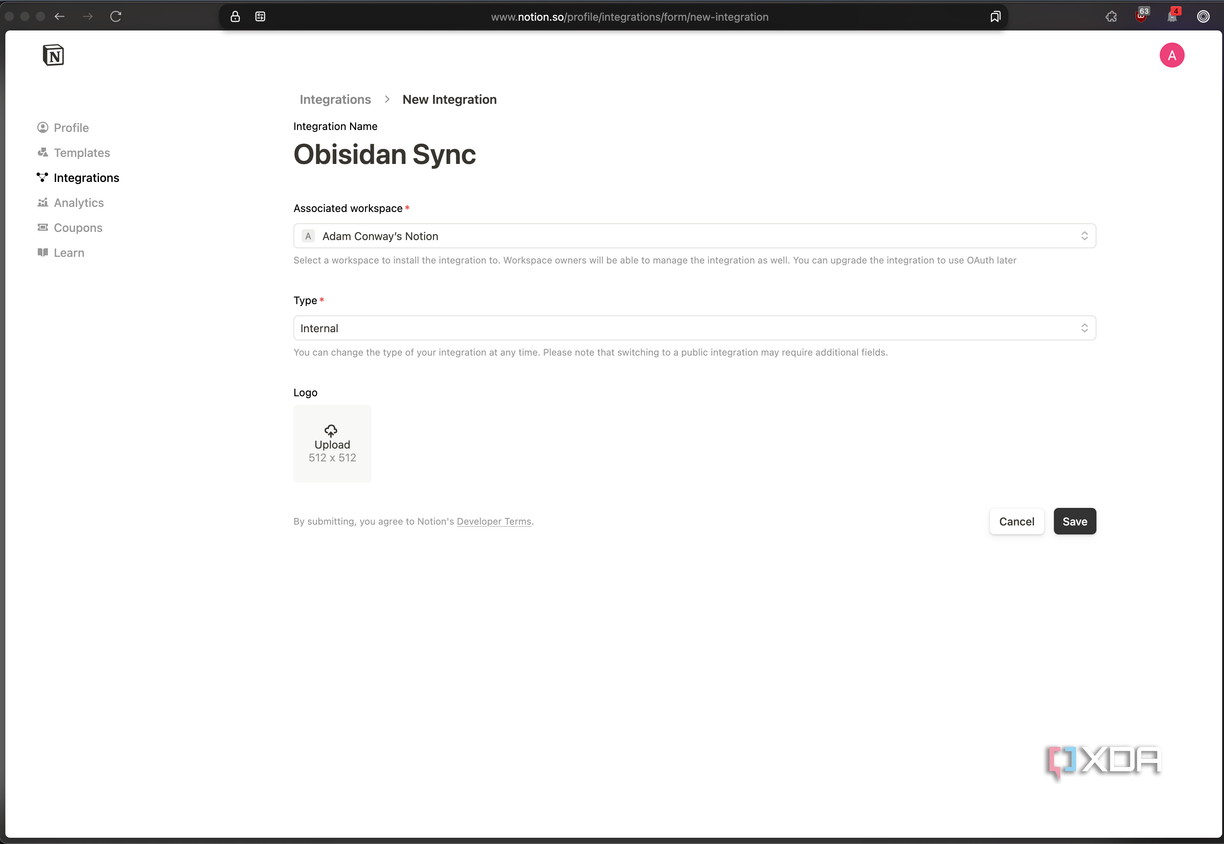
Task: Click the Save button
Action: coord(1075,522)
